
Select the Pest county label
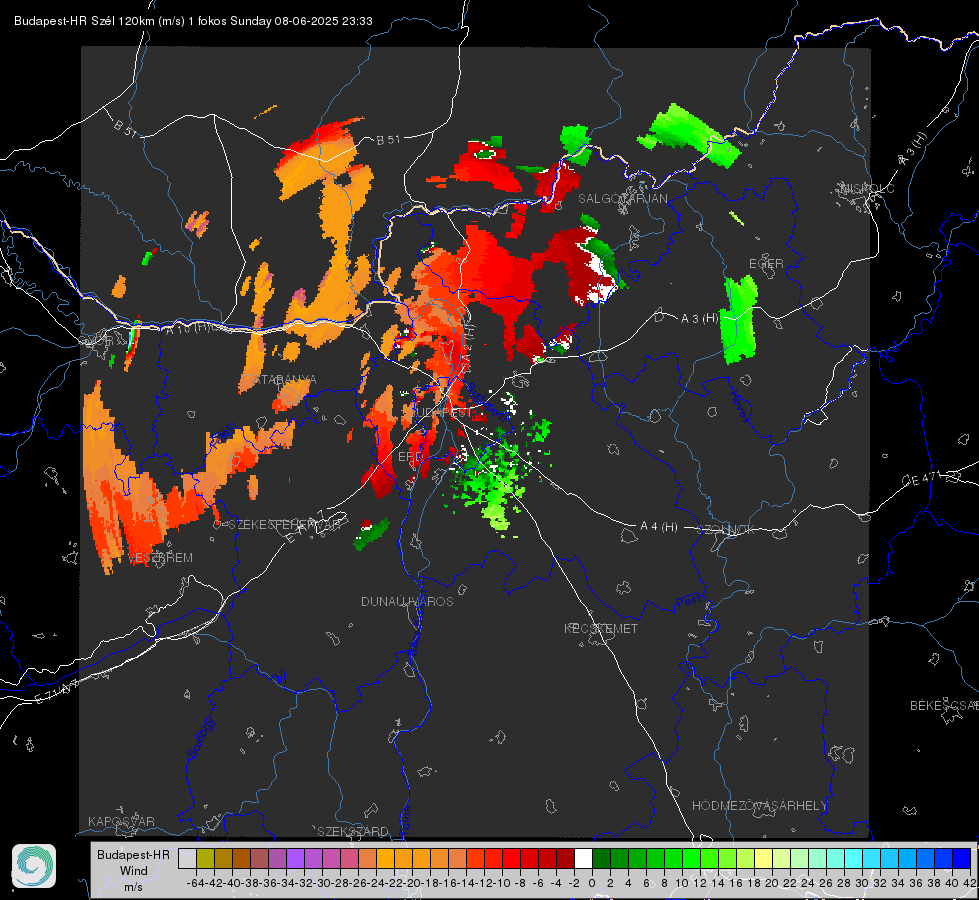tap(689, 601)
